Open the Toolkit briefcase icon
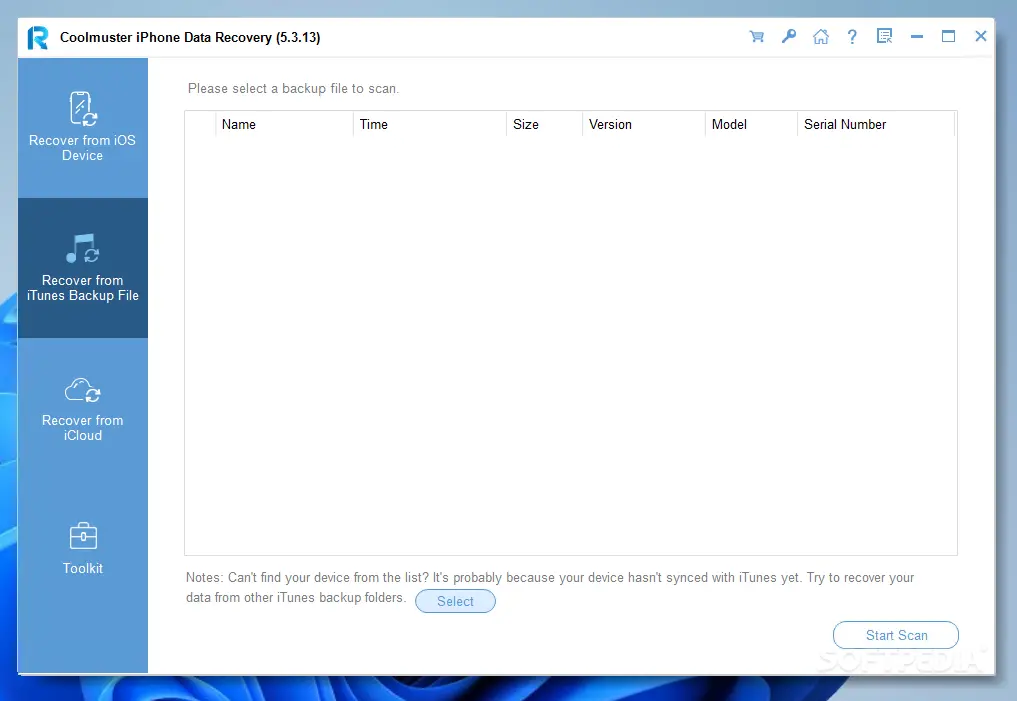The image size is (1017, 701). (x=83, y=536)
